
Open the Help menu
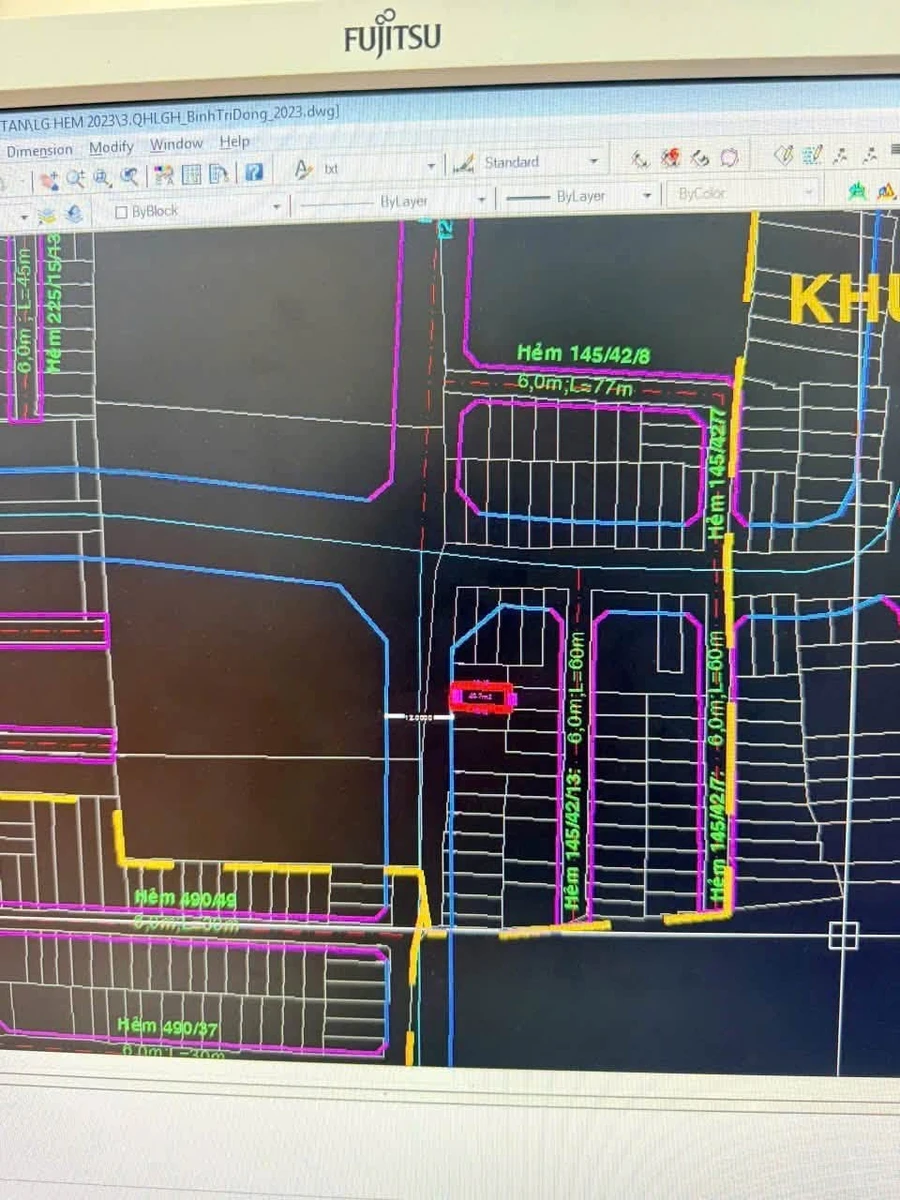[x=234, y=142]
